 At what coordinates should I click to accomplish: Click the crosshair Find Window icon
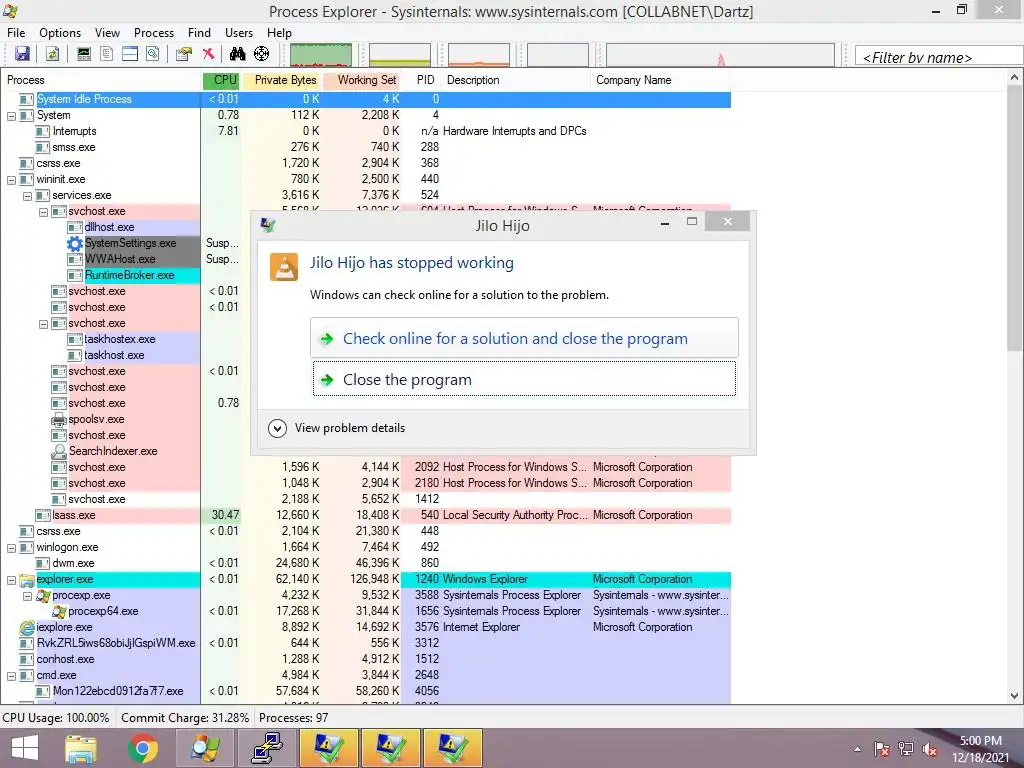coord(261,54)
